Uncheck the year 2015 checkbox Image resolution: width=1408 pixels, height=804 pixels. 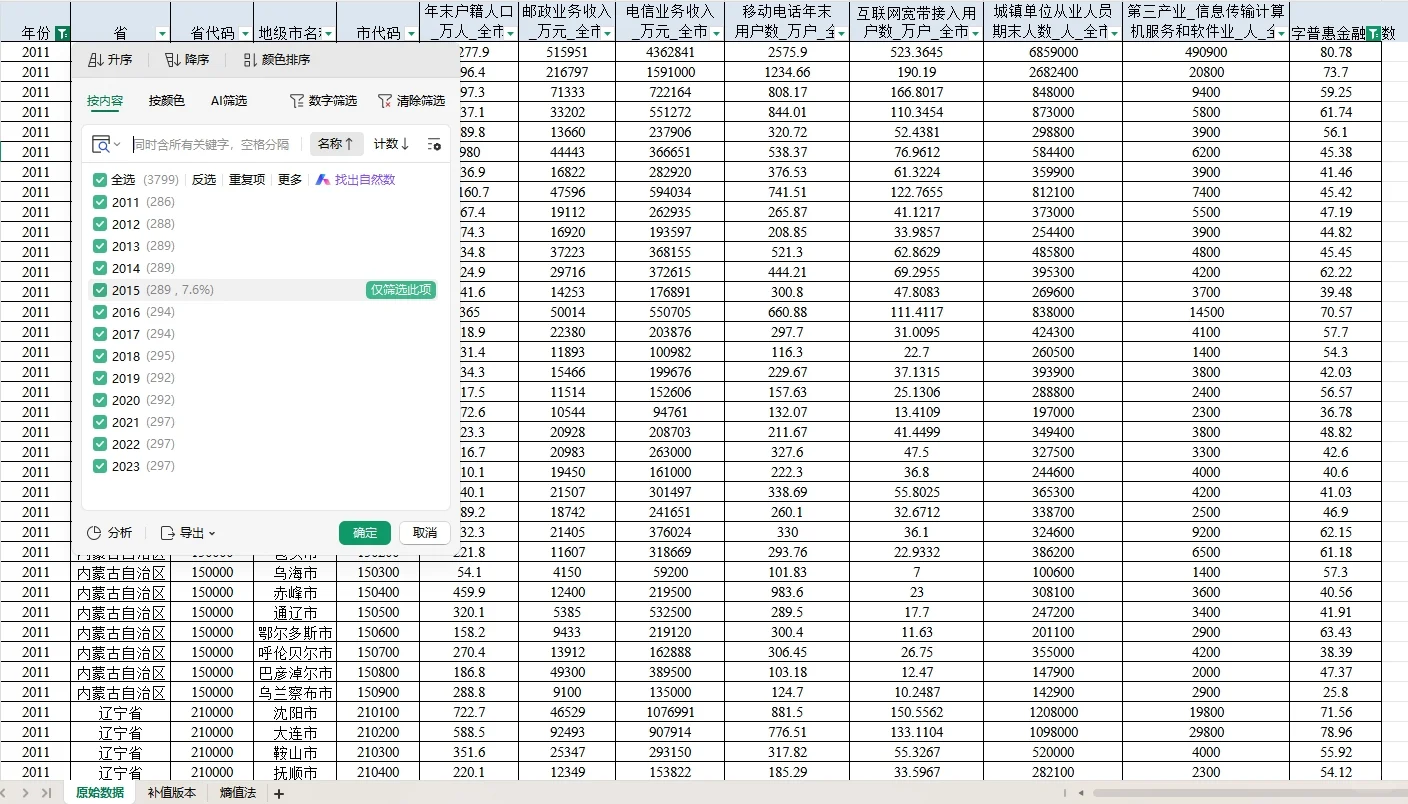point(100,289)
